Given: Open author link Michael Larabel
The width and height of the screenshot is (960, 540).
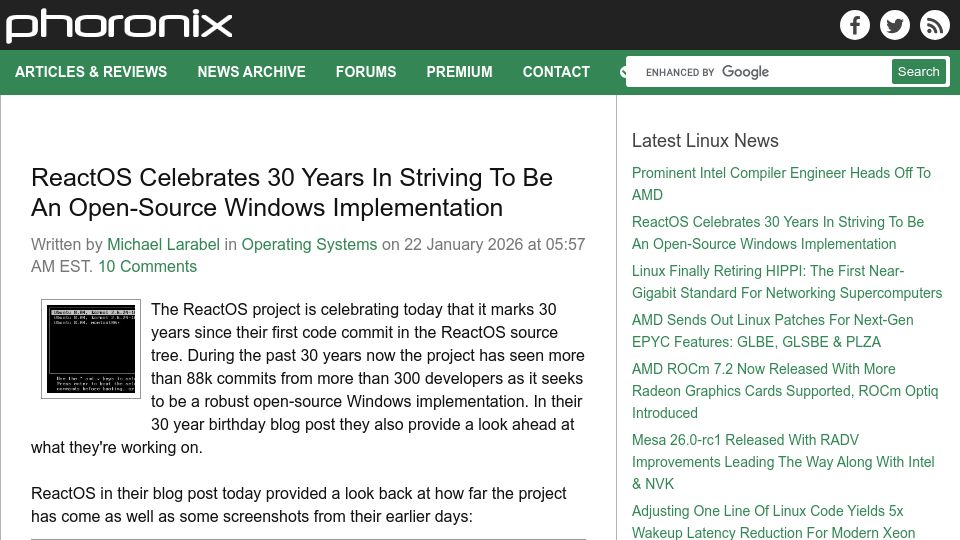Looking at the screenshot, I should click(163, 244).
